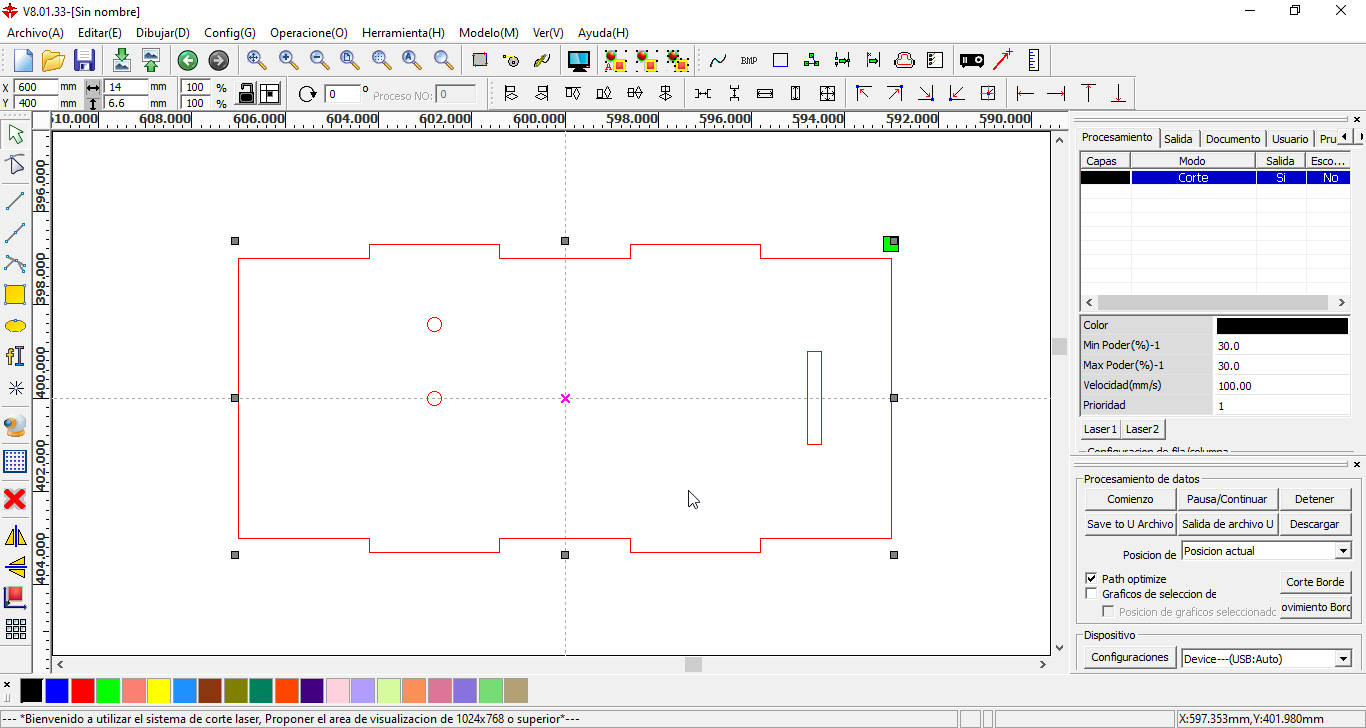Click the Descargar button
1366x728 pixels.
1314,524
